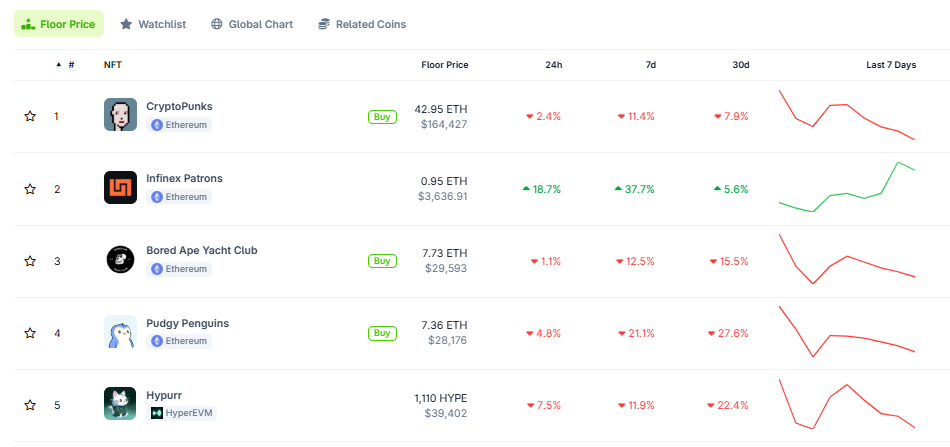Click the HyperEVM chain badge under Hypurr
Image resolution: width=950 pixels, height=447 pixels.
coord(181,413)
